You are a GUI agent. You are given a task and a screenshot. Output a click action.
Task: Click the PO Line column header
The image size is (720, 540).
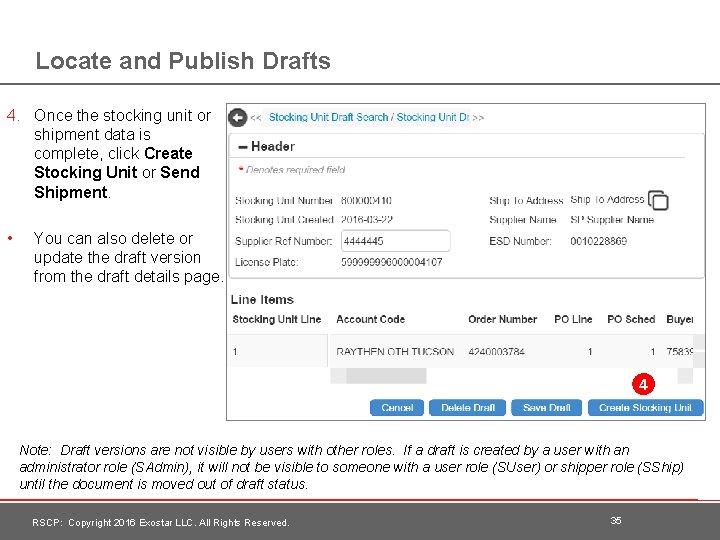[x=573, y=320]
